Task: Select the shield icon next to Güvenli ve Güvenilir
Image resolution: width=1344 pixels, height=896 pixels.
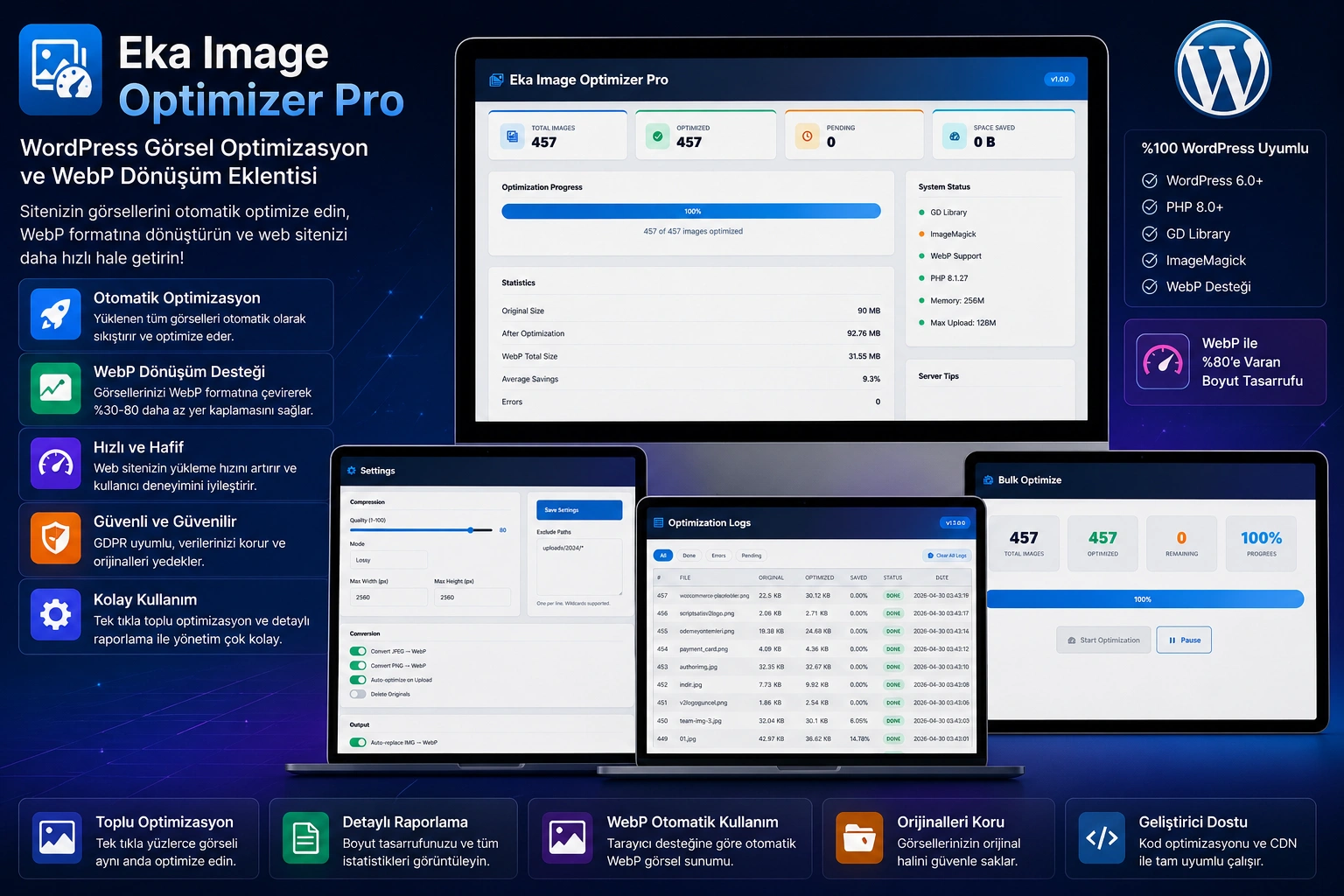Action: click(x=55, y=539)
